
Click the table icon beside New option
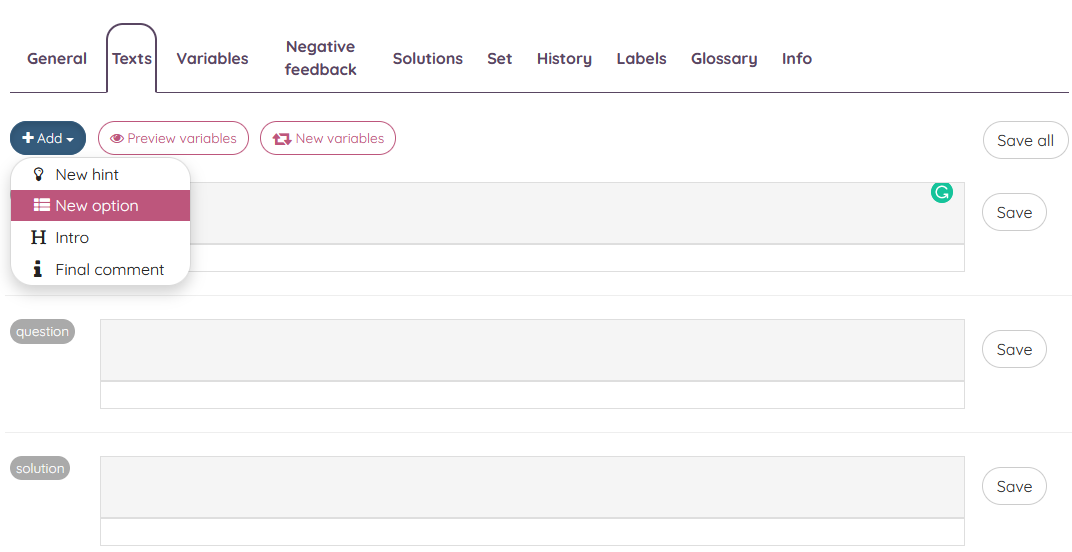[x=41, y=205]
